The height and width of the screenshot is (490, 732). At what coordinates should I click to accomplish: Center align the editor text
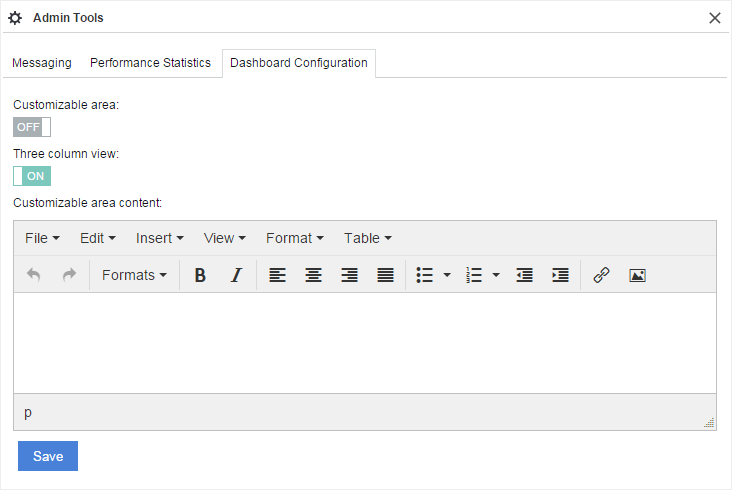313,275
